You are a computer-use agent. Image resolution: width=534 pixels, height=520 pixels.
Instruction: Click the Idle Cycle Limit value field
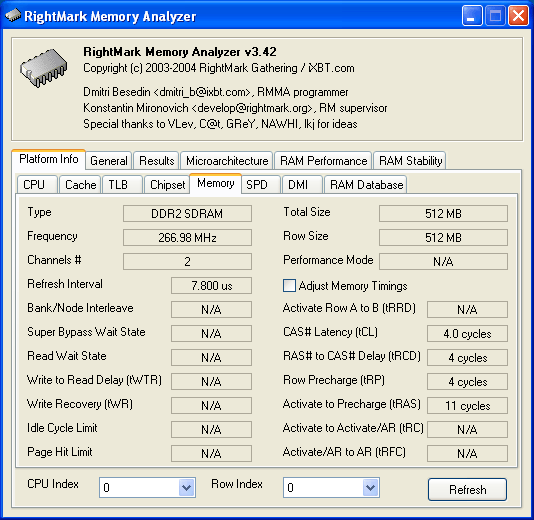pos(211,429)
